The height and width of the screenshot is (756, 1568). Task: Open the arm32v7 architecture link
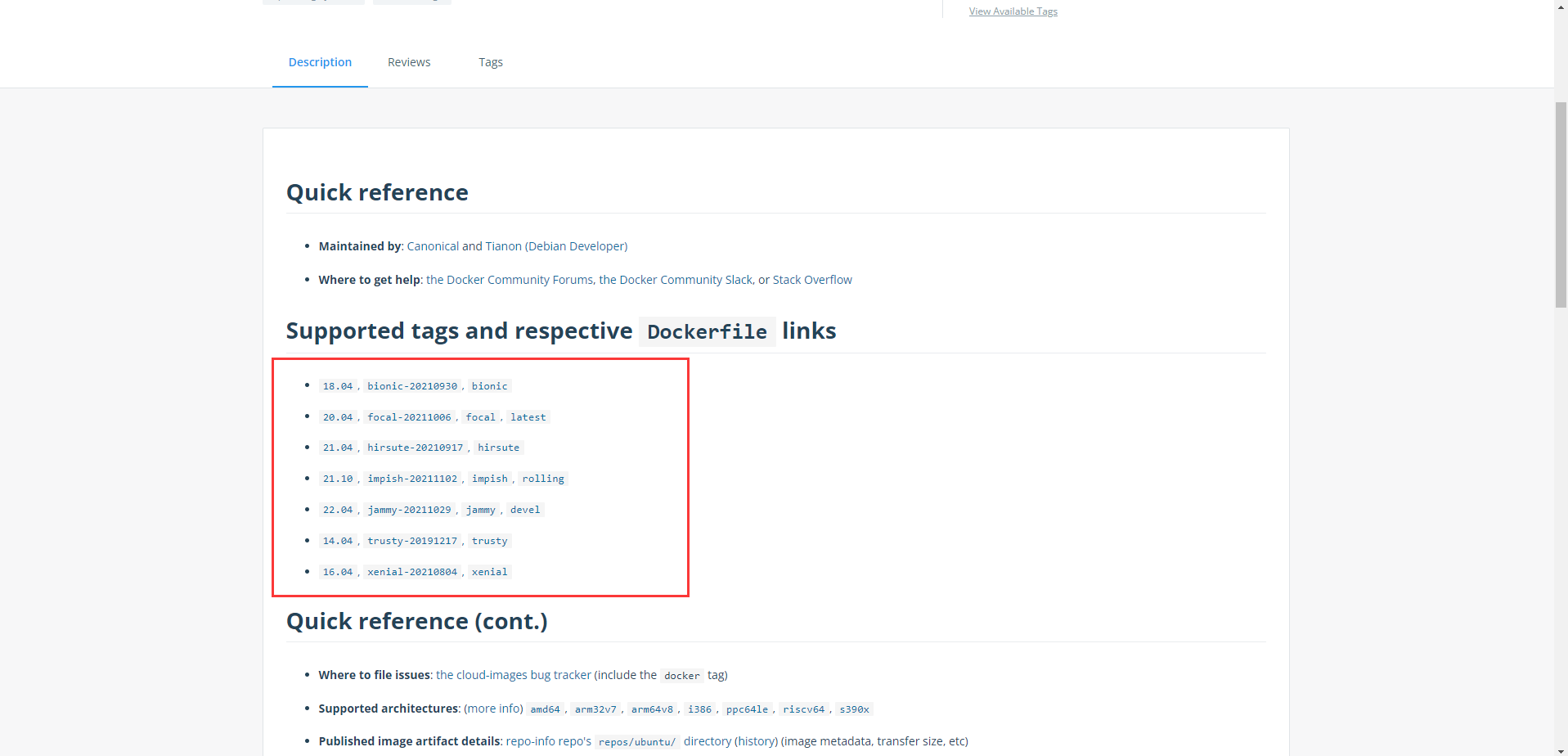pos(595,709)
